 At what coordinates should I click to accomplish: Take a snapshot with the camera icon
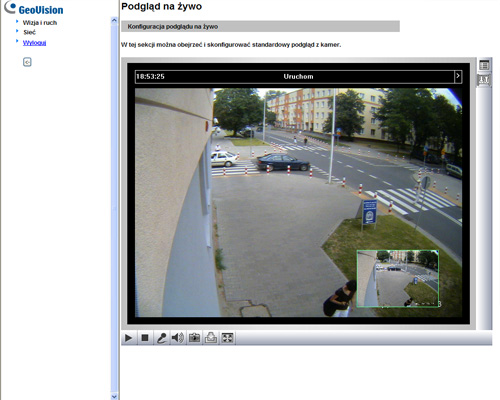pos(194,338)
